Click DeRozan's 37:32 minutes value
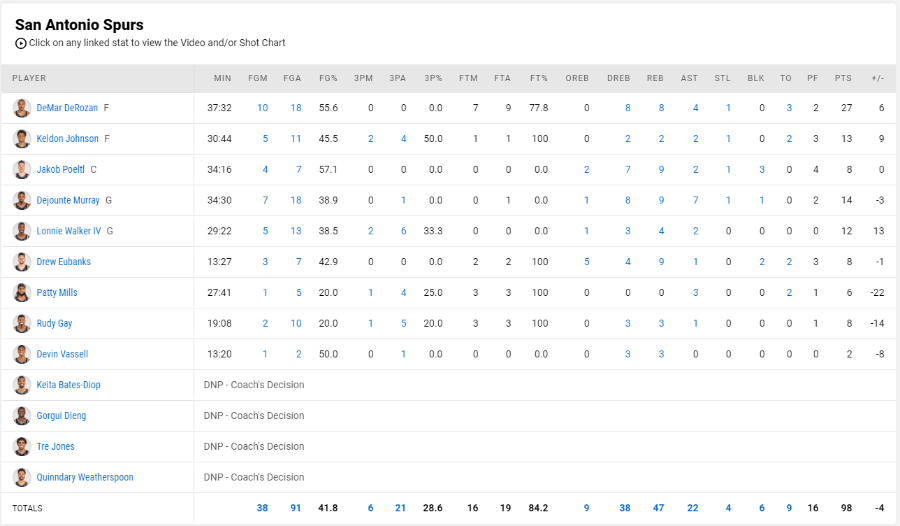 tap(219, 108)
